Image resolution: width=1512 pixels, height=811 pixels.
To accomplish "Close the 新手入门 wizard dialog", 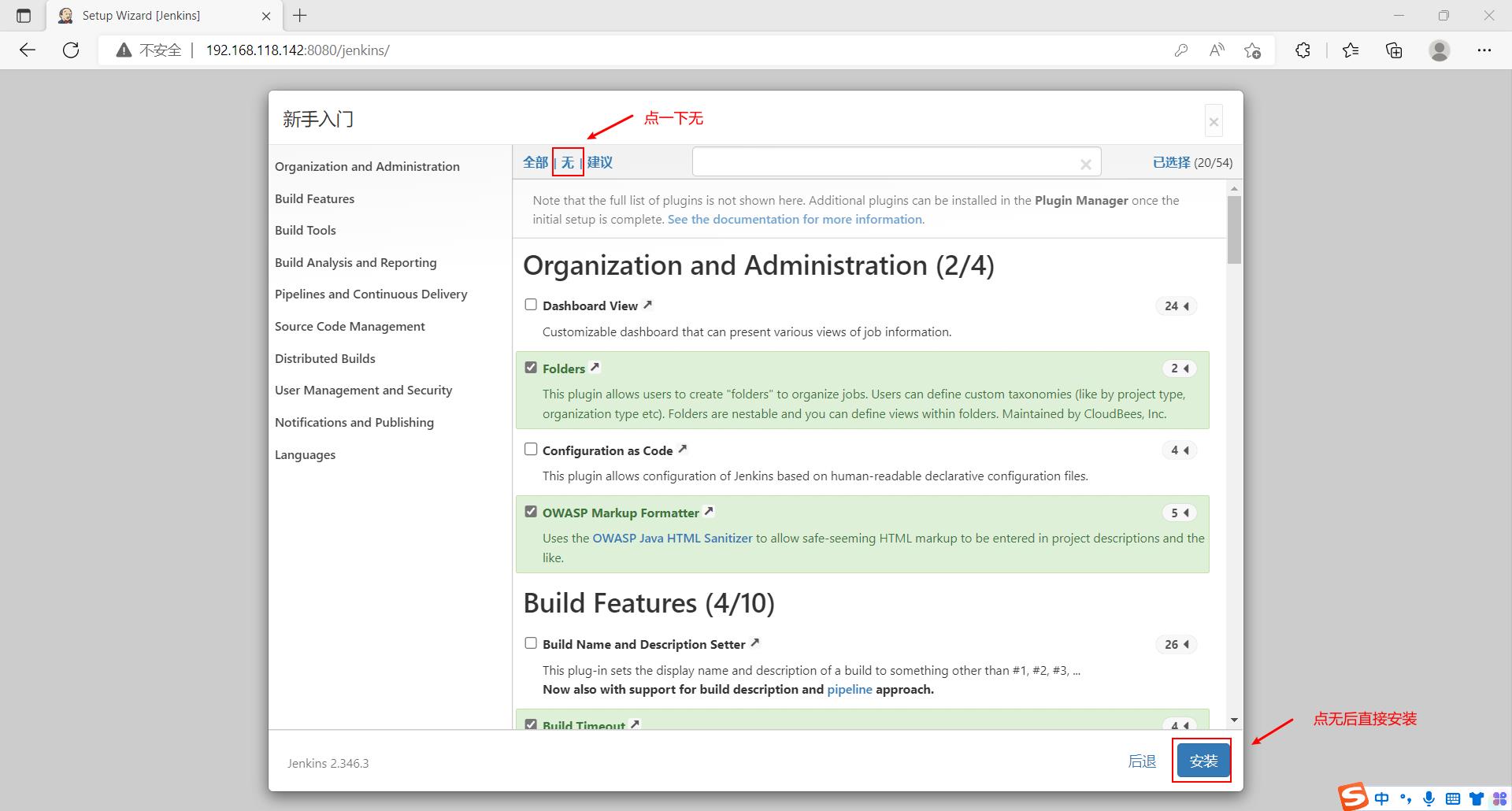I will (x=1214, y=121).
